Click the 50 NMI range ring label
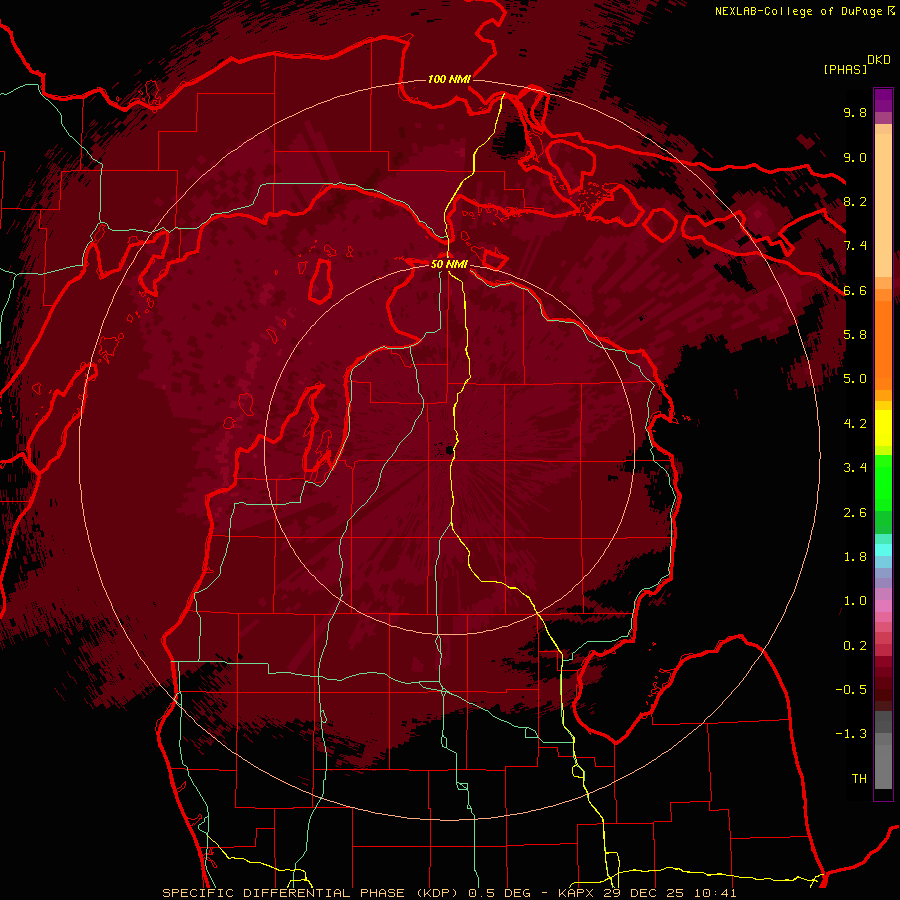The width and height of the screenshot is (900, 900). click(449, 264)
